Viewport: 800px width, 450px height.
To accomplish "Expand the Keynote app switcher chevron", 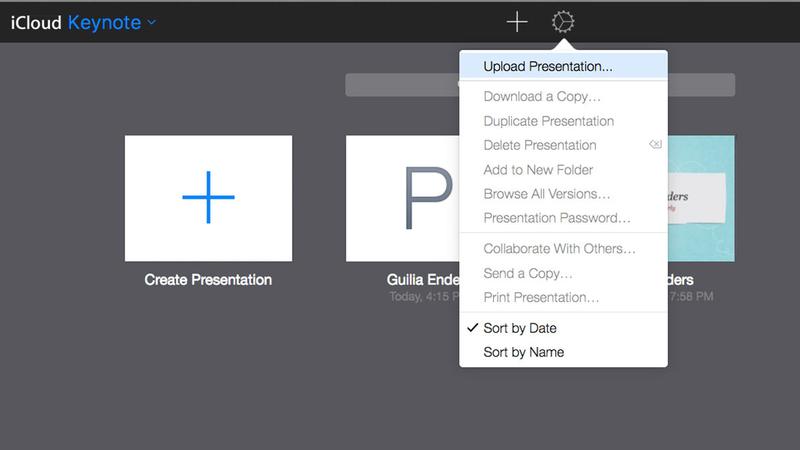I will [x=151, y=22].
